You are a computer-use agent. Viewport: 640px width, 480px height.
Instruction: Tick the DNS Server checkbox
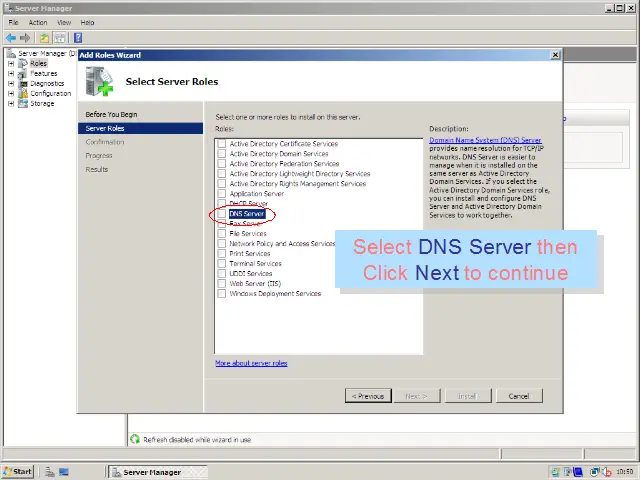pos(222,213)
